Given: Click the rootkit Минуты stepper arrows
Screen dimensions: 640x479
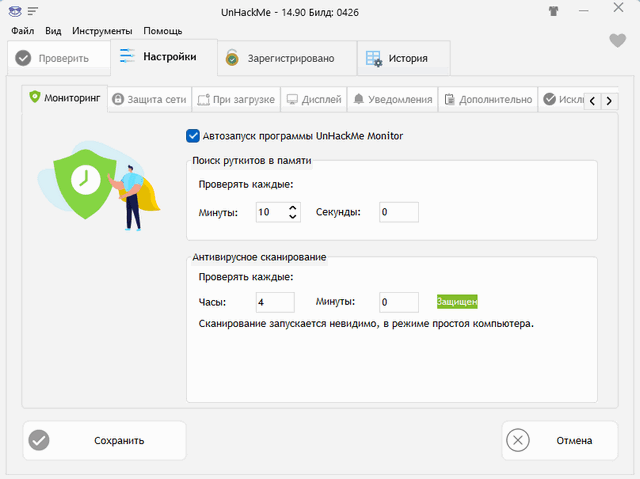Looking at the screenshot, I should coord(293,212).
